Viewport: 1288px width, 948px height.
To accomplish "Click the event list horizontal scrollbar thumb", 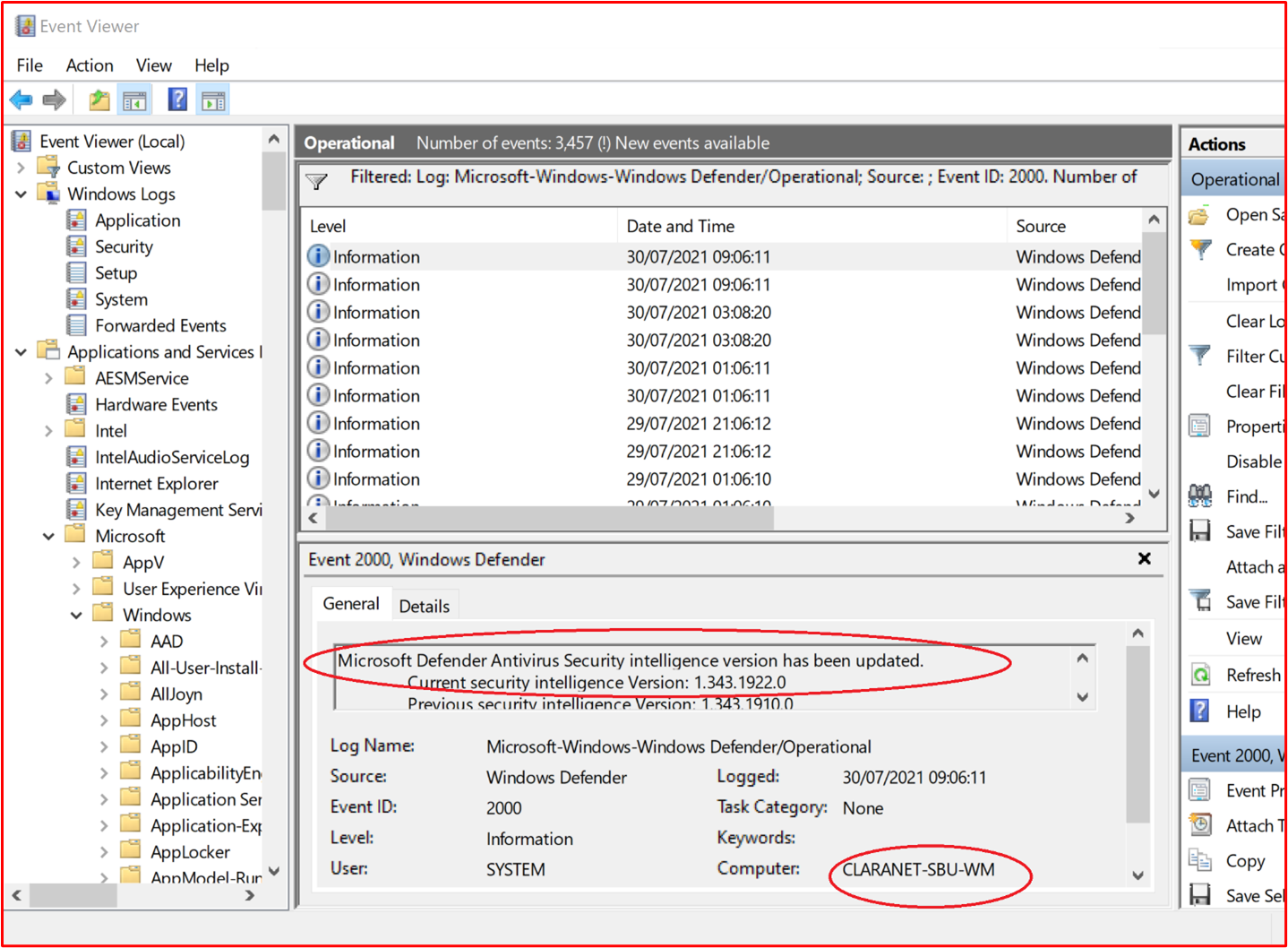I will [x=548, y=518].
